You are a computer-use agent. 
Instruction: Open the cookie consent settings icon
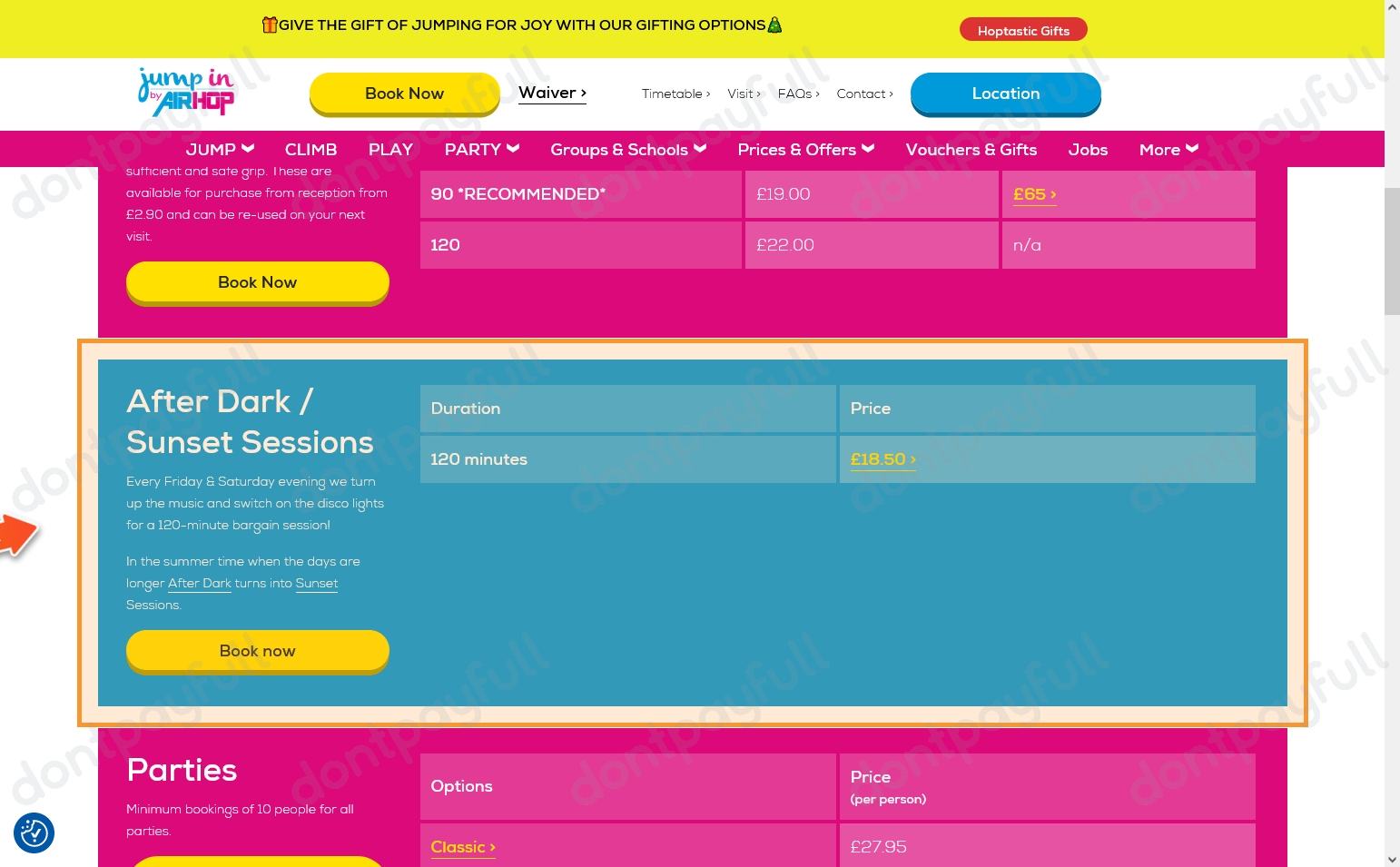coord(34,833)
